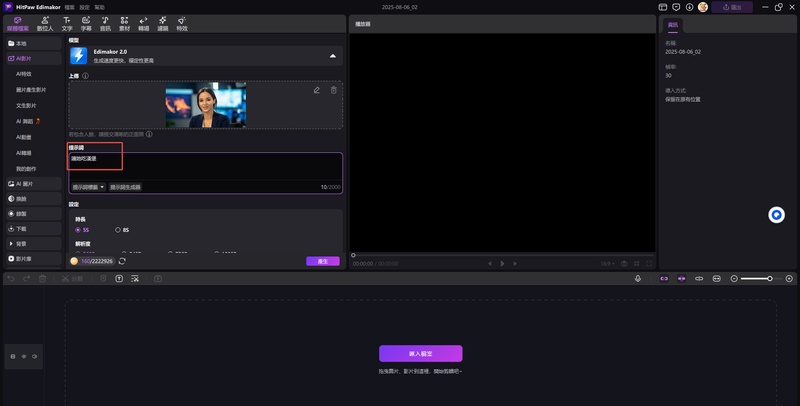Go to the next frame in player

click(x=515, y=264)
